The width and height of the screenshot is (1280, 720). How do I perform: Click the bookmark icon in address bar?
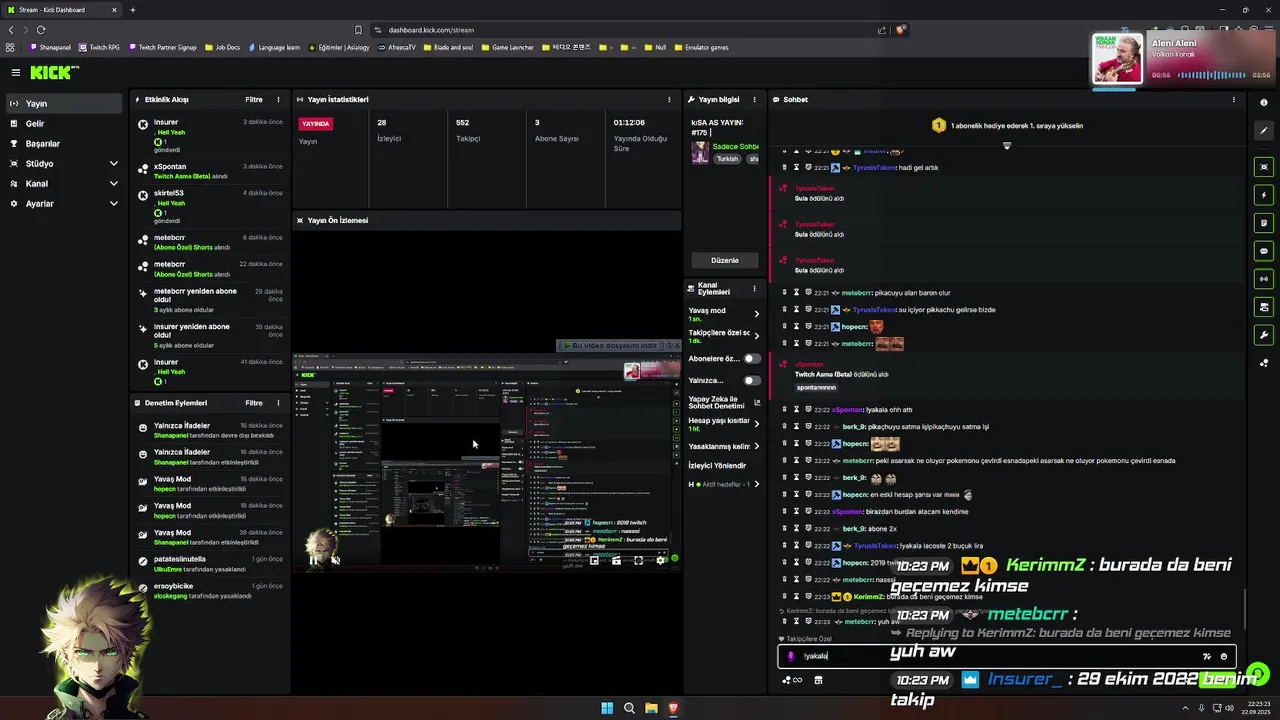pyautogui.click(x=358, y=30)
